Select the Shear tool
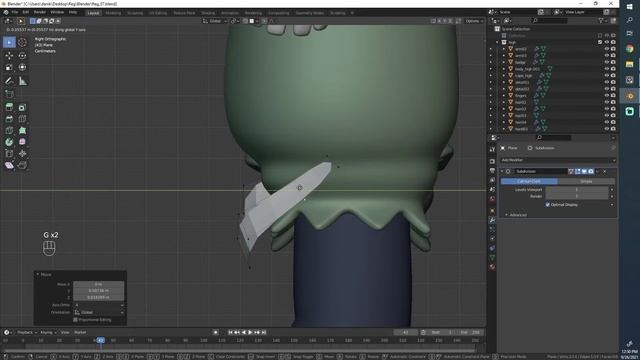Image resolution: width=640 pixels, height=360 pixels. pyautogui.click(x=9, y=165)
